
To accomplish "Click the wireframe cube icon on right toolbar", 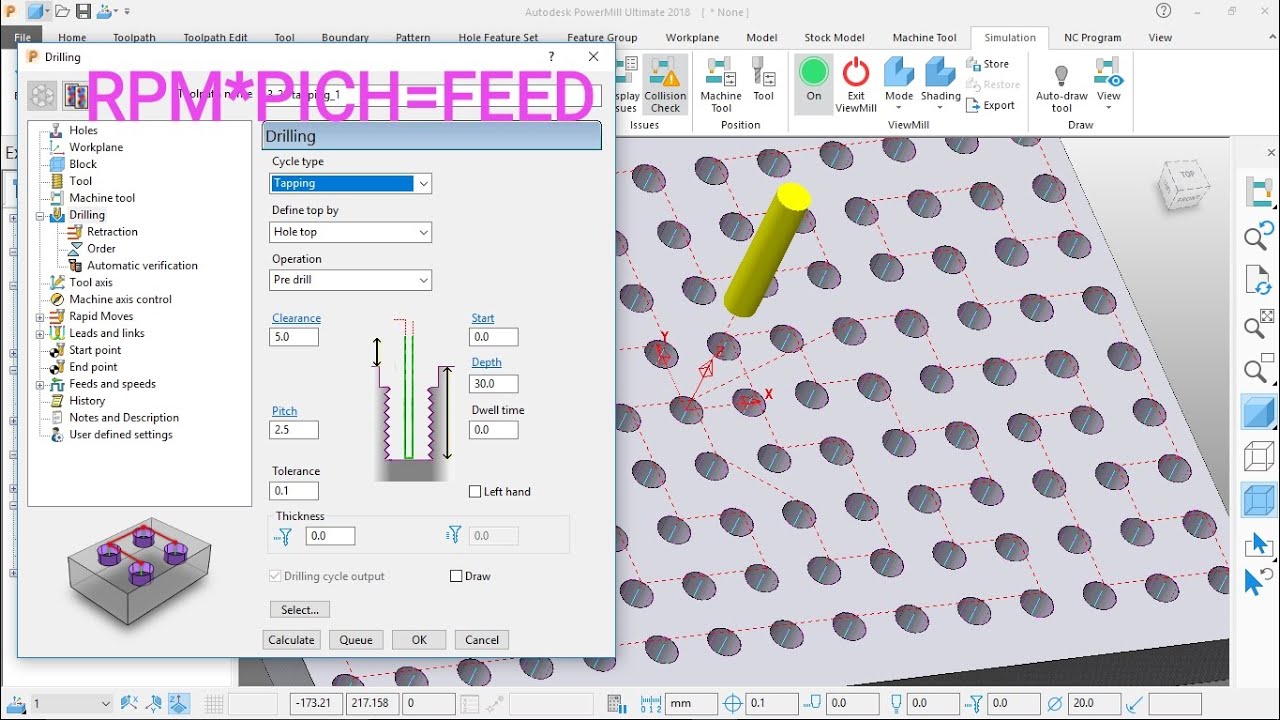I will click(x=1259, y=456).
